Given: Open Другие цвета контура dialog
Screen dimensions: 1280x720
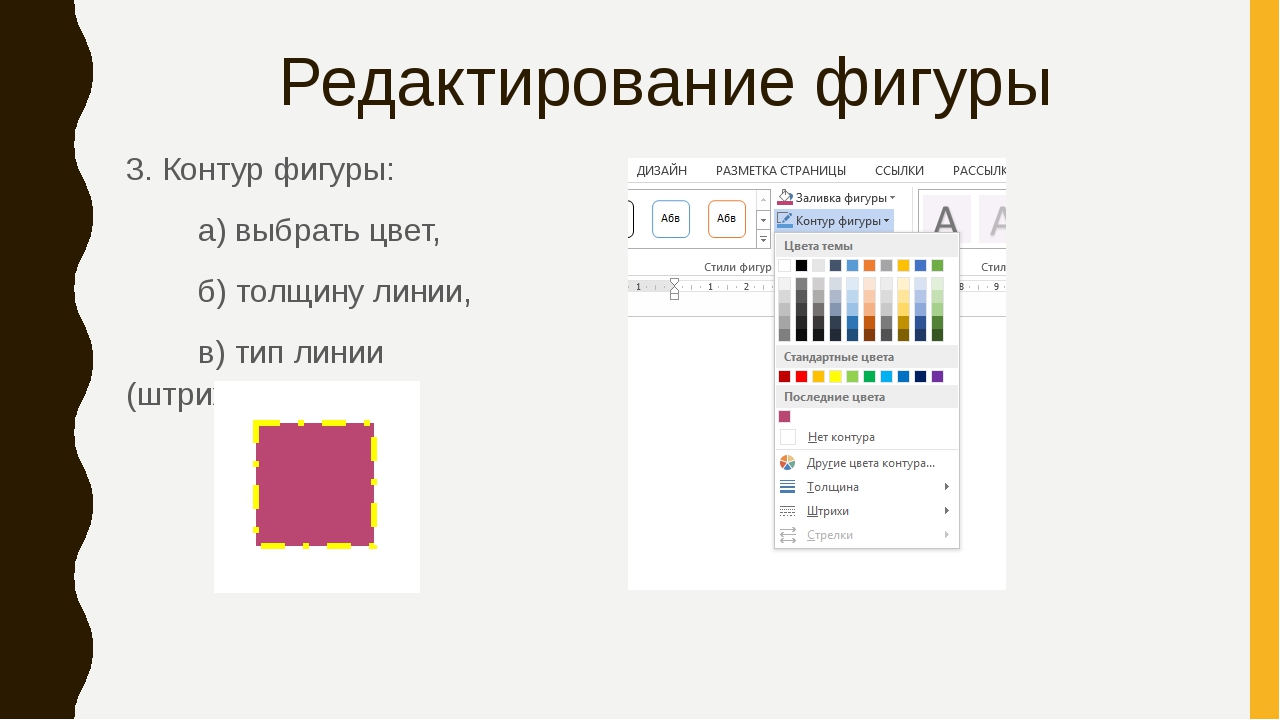Looking at the screenshot, I should pyautogui.click(x=867, y=463).
